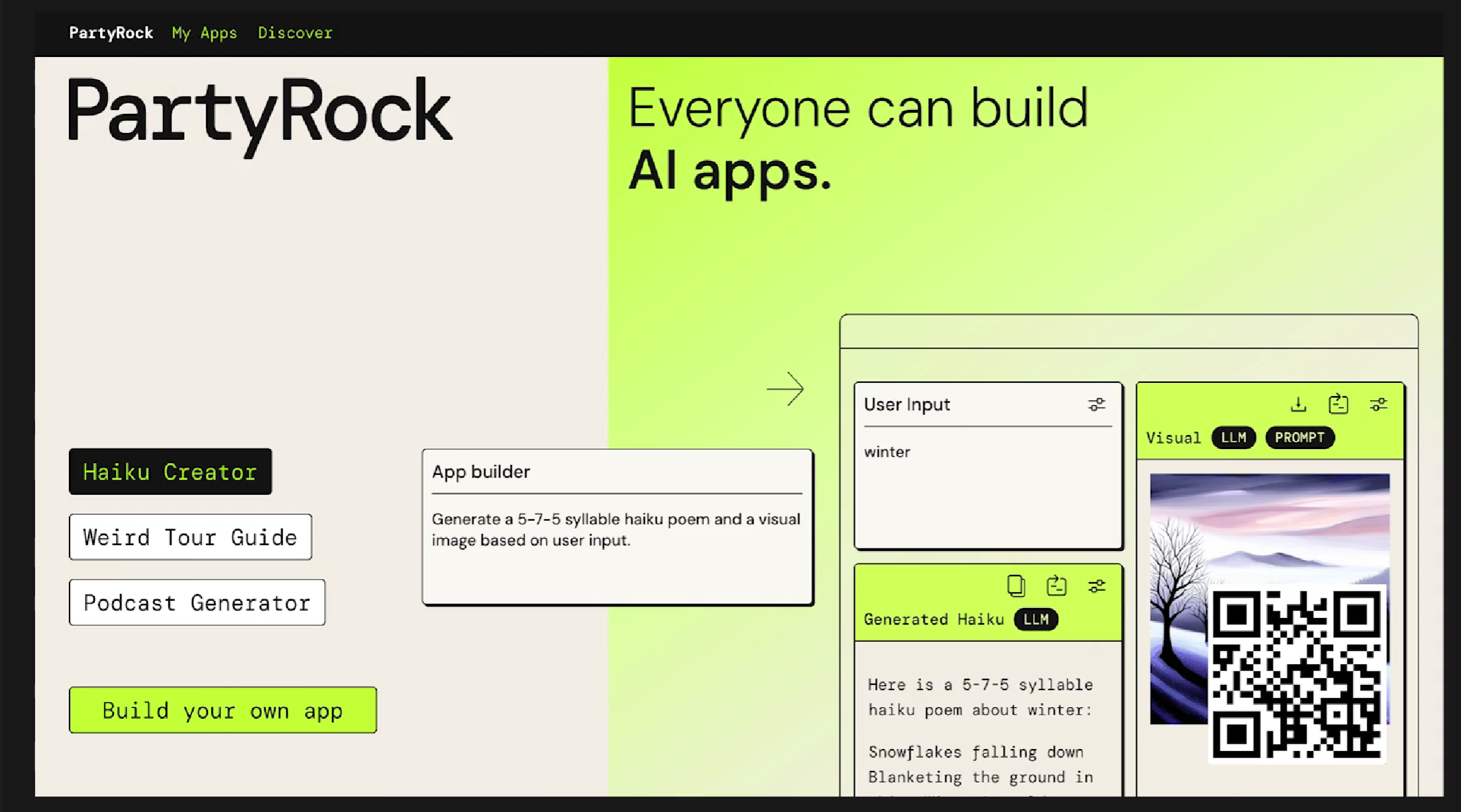Screen dimensions: 1461x812
Task: Copy the Generated Haiku text with the copy icon
Action: (1016, 586)
